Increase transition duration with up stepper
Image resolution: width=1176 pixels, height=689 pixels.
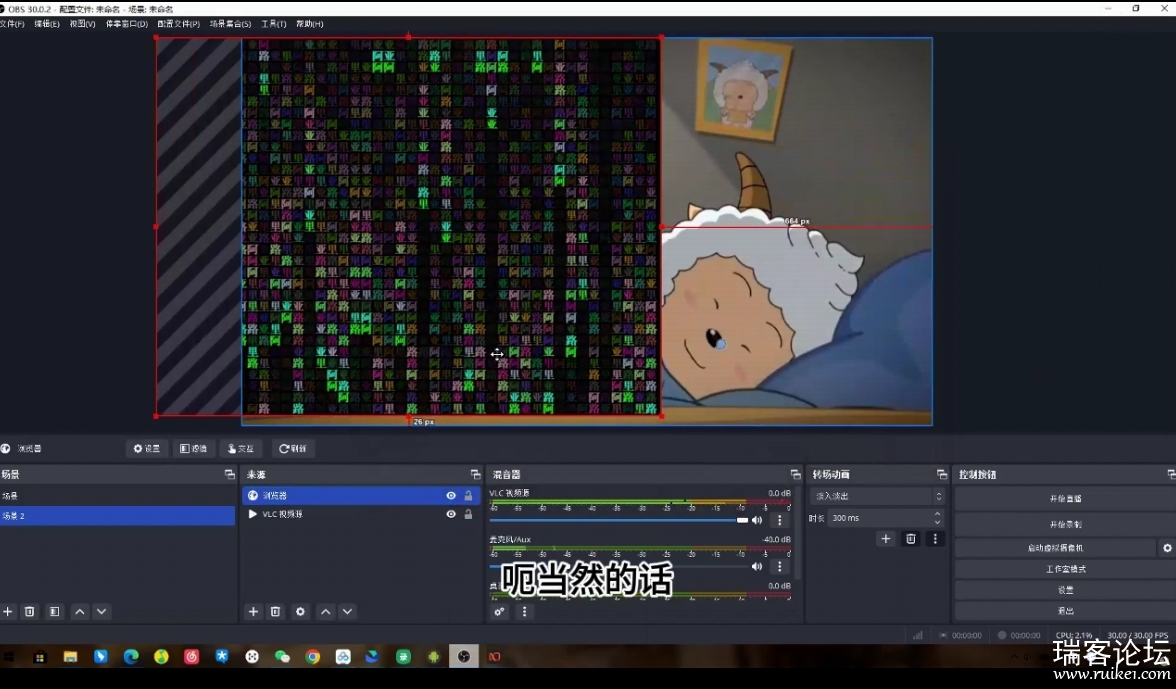938,514
